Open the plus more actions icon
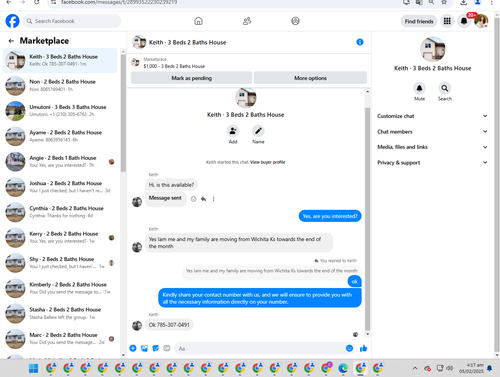Viewport: 500px width, 377px height. coord(133,348)
